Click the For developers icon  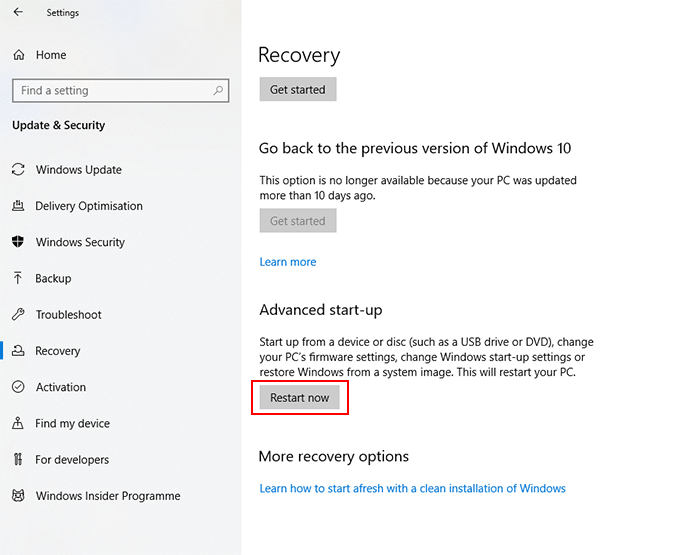click(18, 460)
